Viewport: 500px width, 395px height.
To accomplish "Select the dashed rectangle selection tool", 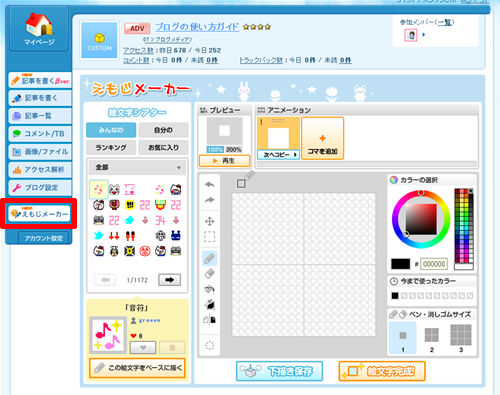I will pos(209,236).
